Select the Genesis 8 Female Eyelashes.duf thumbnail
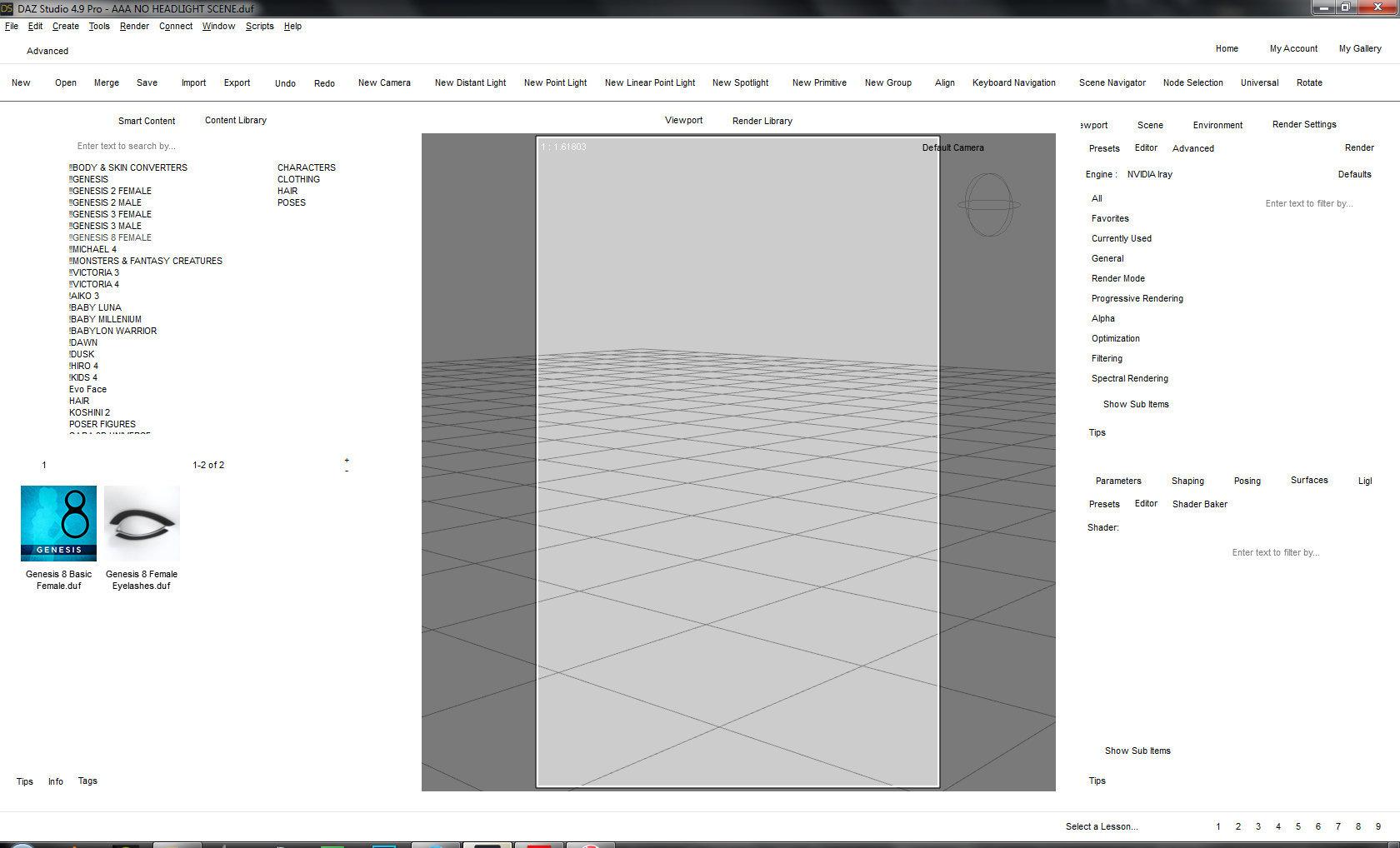Image resolution: width=1400 pixels, height=848 pixels. pos(142,523)
